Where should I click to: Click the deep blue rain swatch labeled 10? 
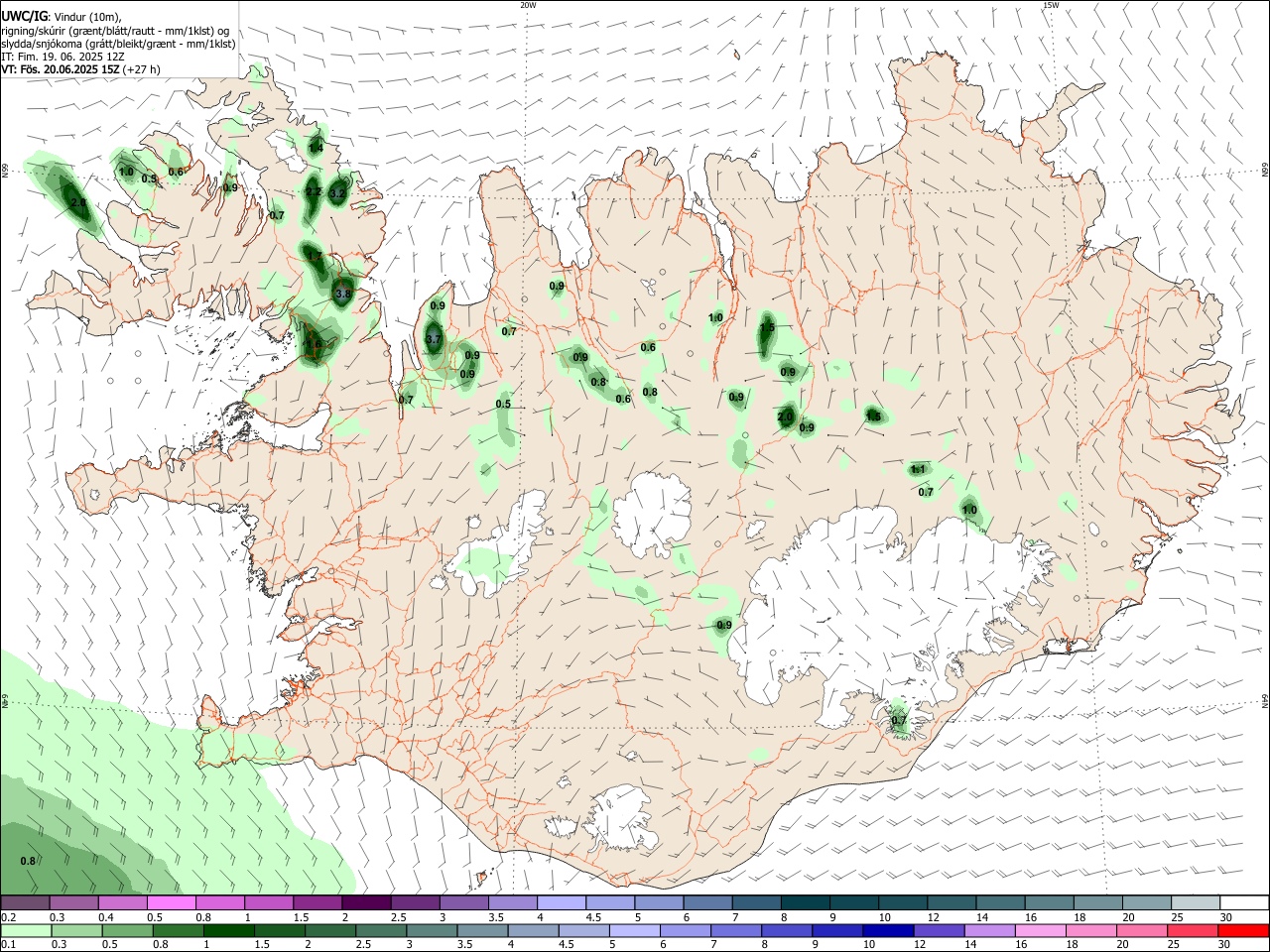886,931
